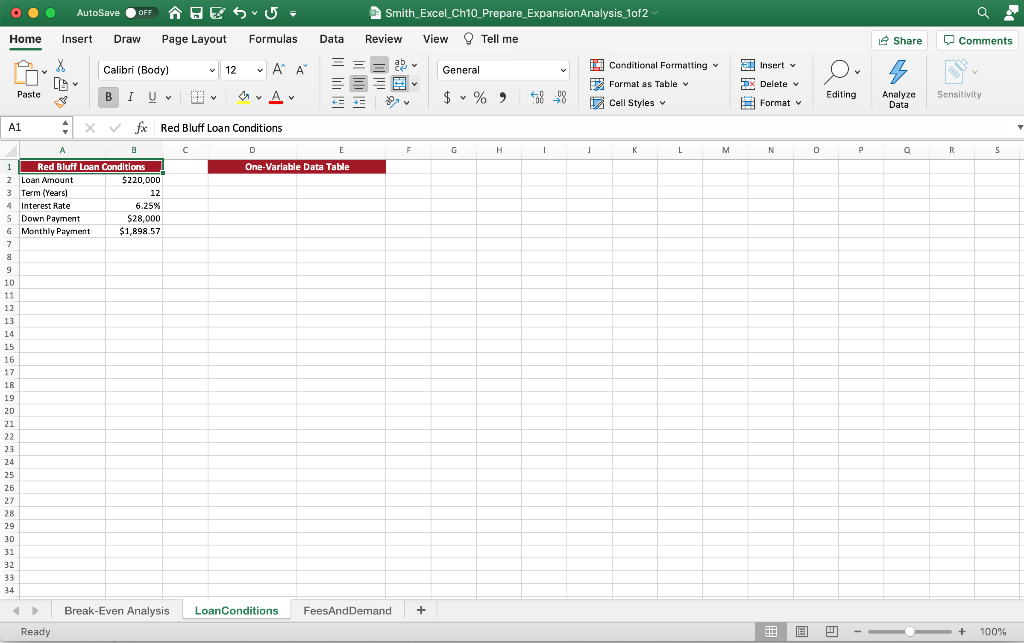
Task: Toggle Italic formatting
Action: 131,97
